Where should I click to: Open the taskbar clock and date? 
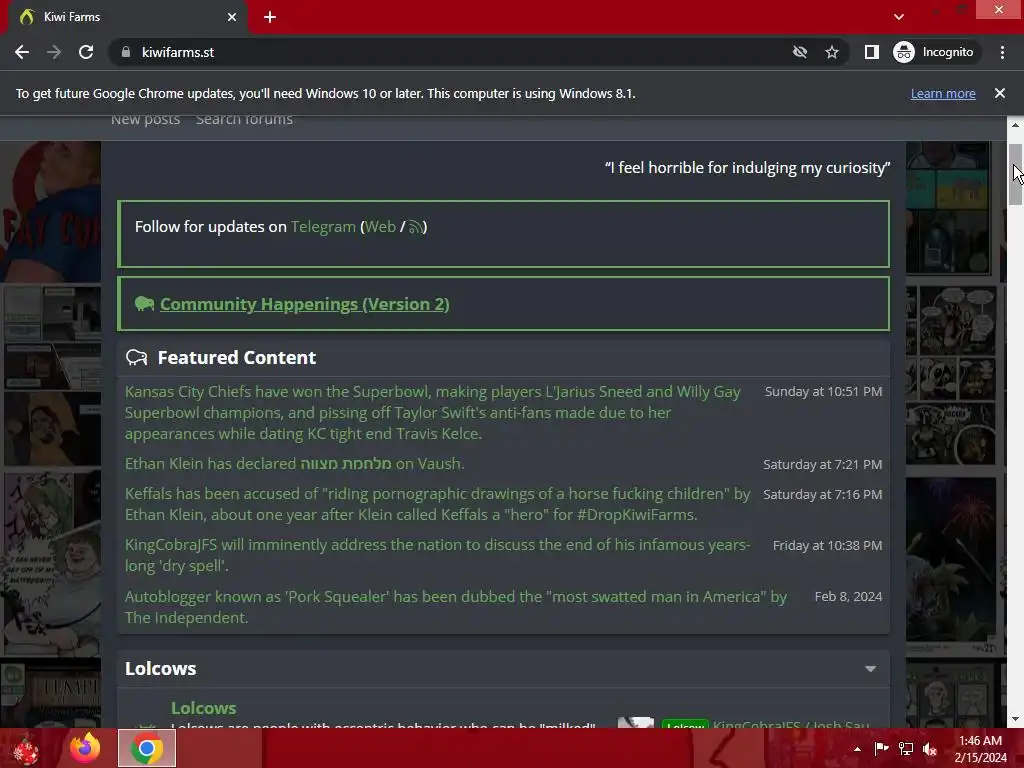pyautogui.click(x=980, y=749)
